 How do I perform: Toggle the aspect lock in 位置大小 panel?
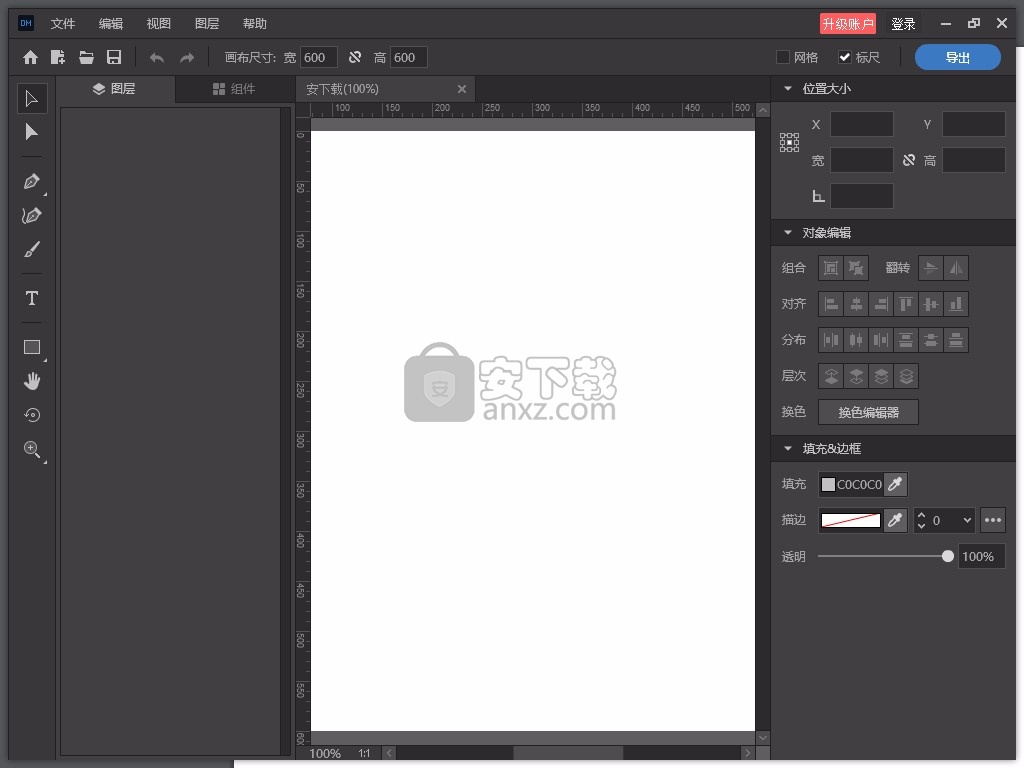click(x=908, y=160)
